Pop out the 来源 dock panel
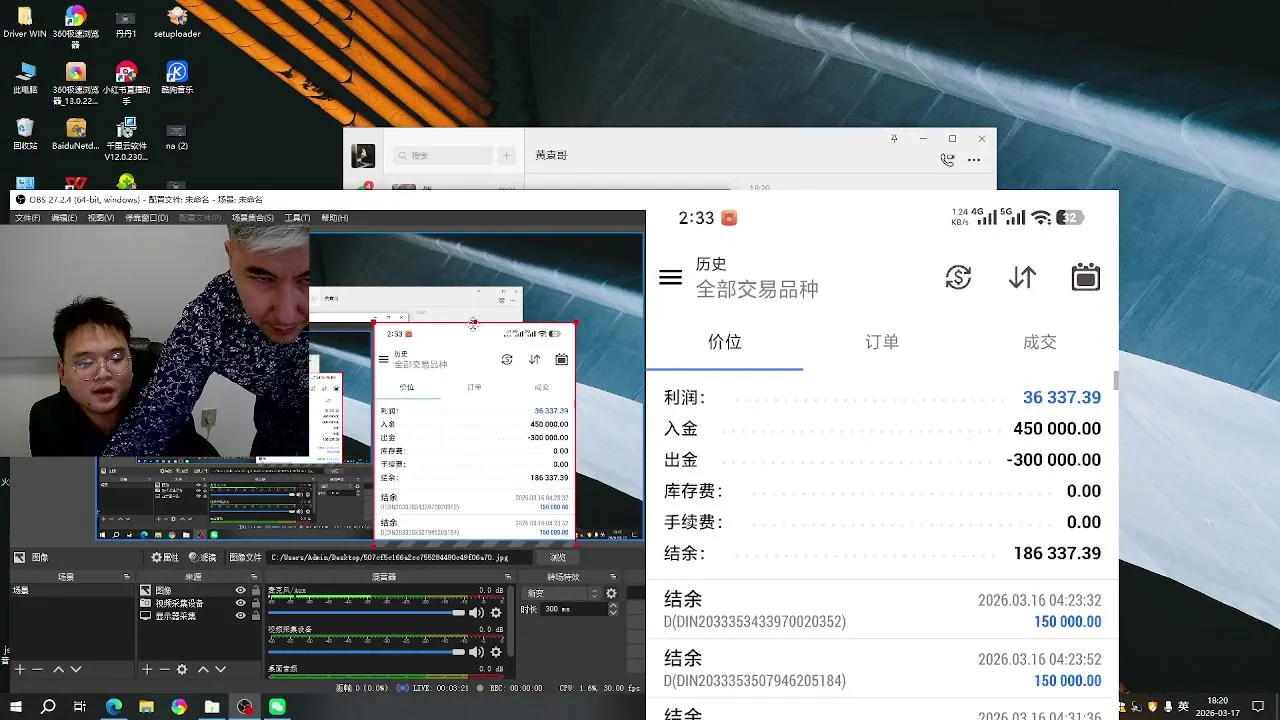 [255, 577]
